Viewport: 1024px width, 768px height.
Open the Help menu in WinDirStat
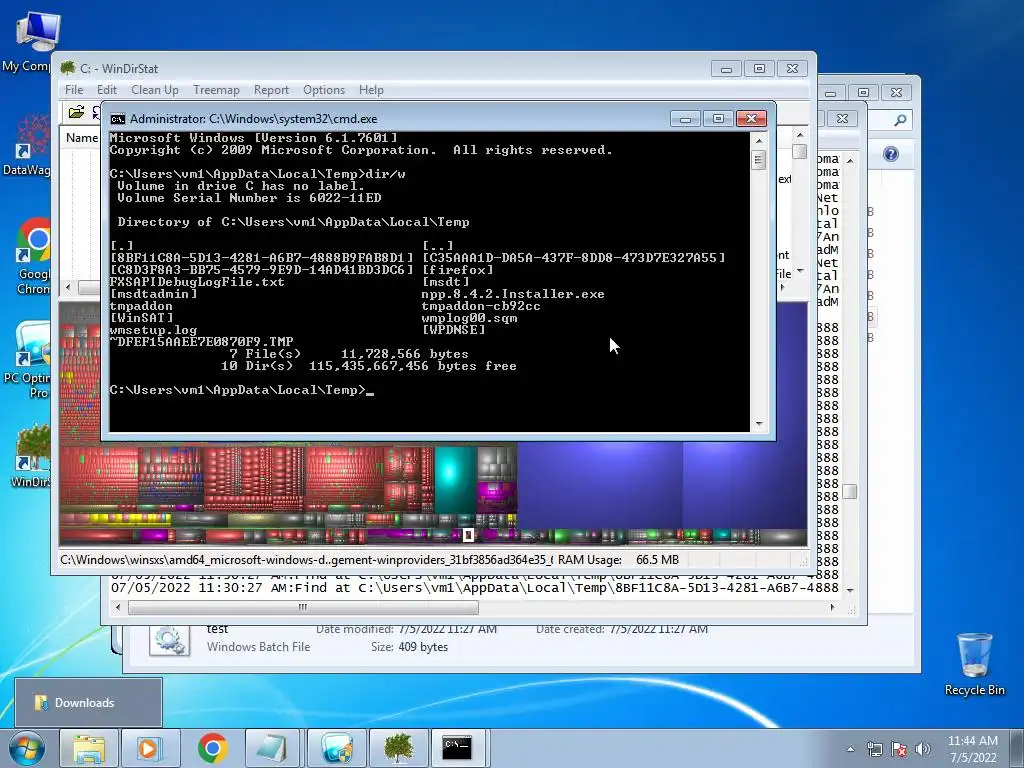(x=371, y=90)
